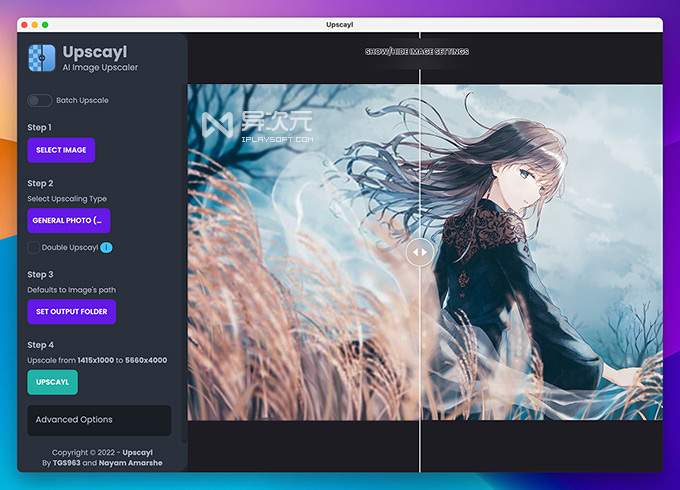Click the Step 2 label
The height and width of the screenshot is (490, 680).
(40, 183)
